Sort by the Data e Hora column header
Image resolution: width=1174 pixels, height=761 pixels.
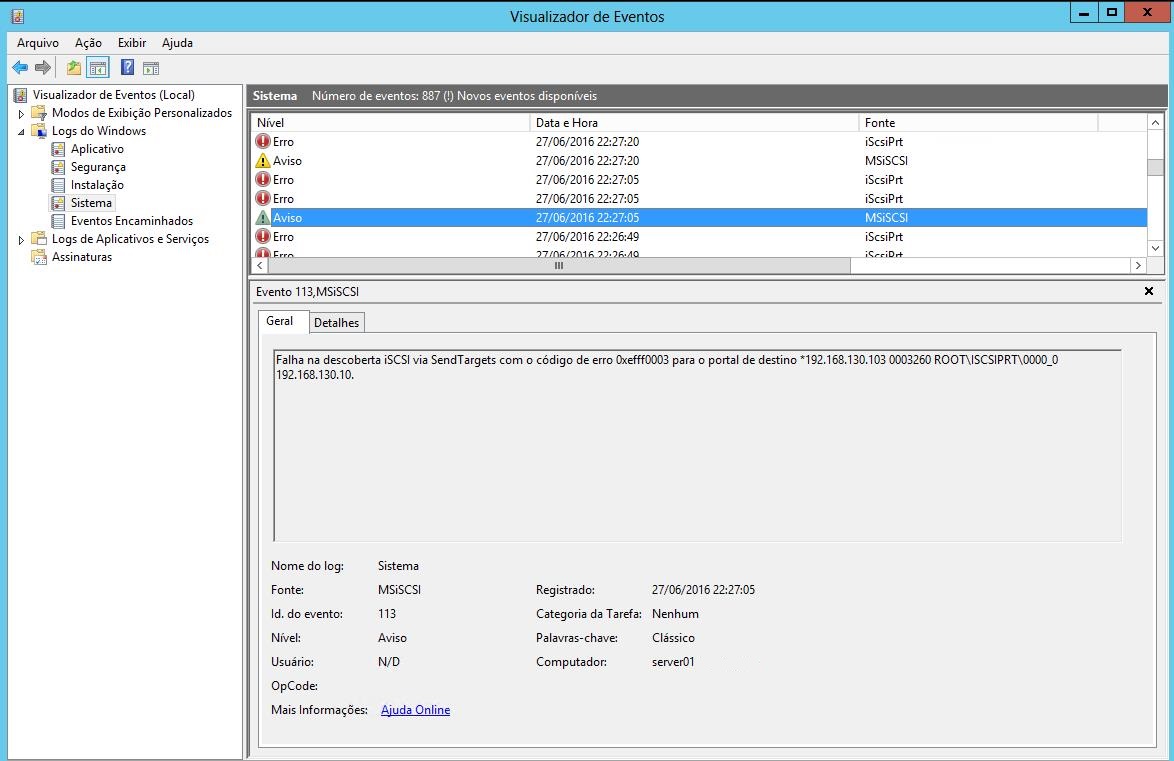(694, 122)
